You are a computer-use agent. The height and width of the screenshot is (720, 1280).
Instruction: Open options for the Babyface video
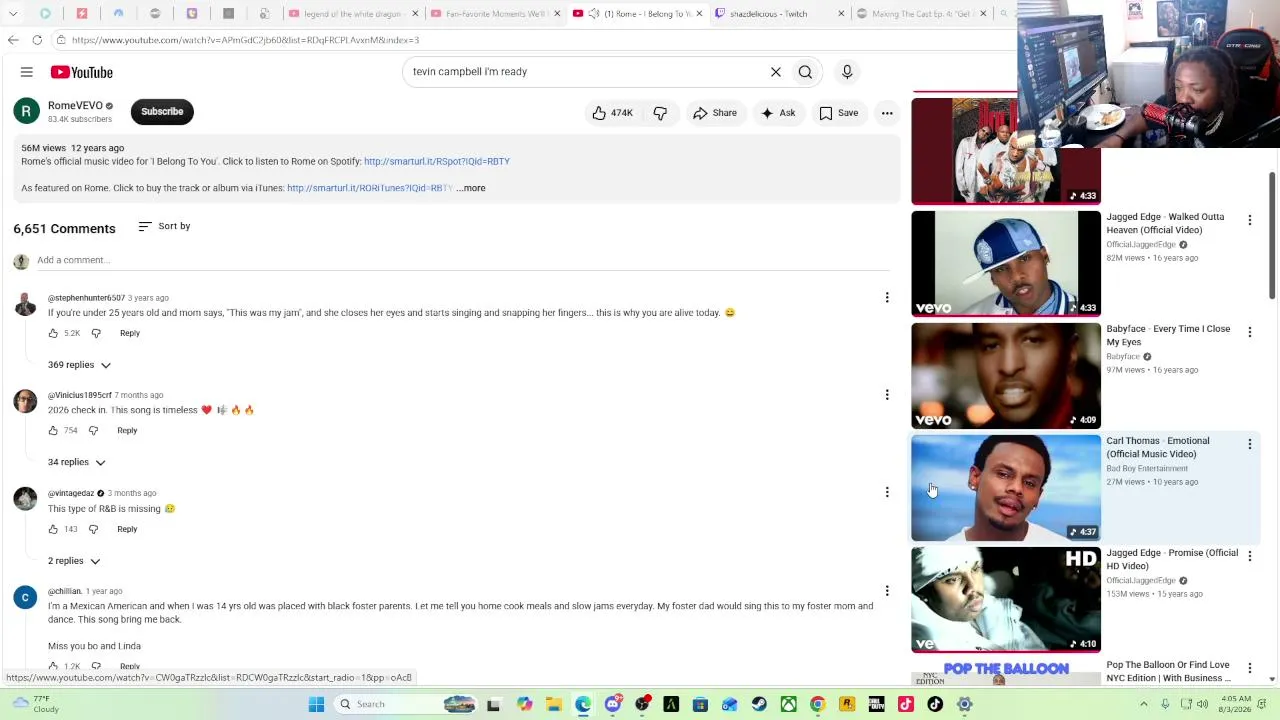[x=1249, y=331]
